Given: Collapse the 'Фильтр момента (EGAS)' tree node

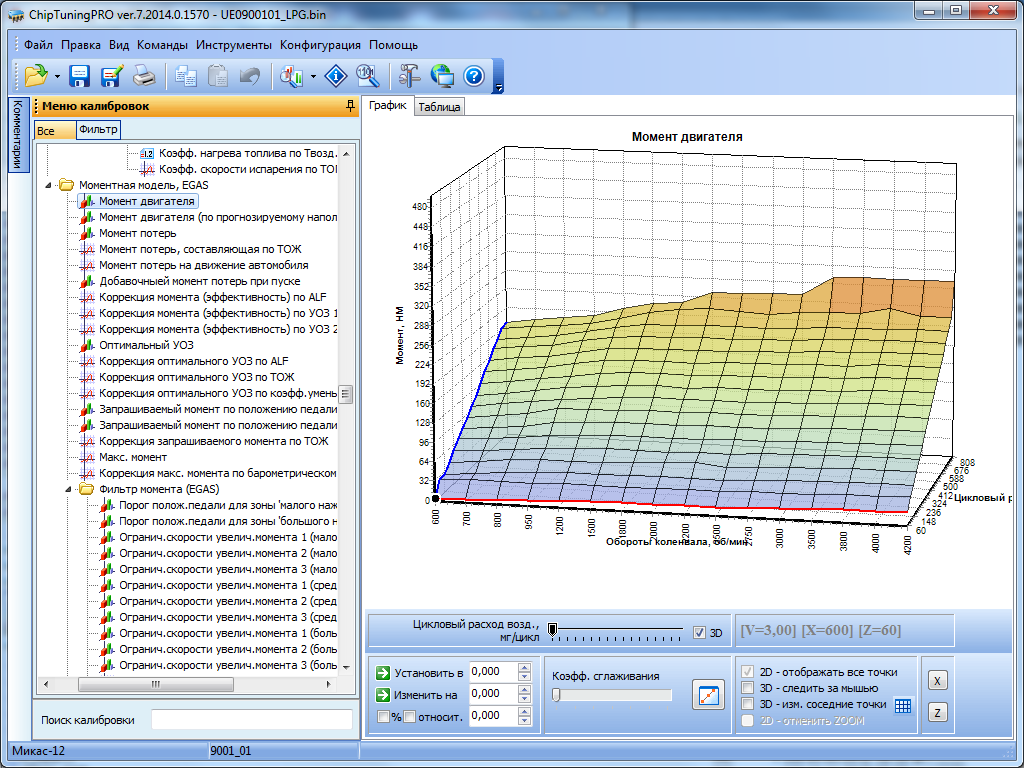Looking at the screenshot, I should pyautogui.click(x=70, y=489).
